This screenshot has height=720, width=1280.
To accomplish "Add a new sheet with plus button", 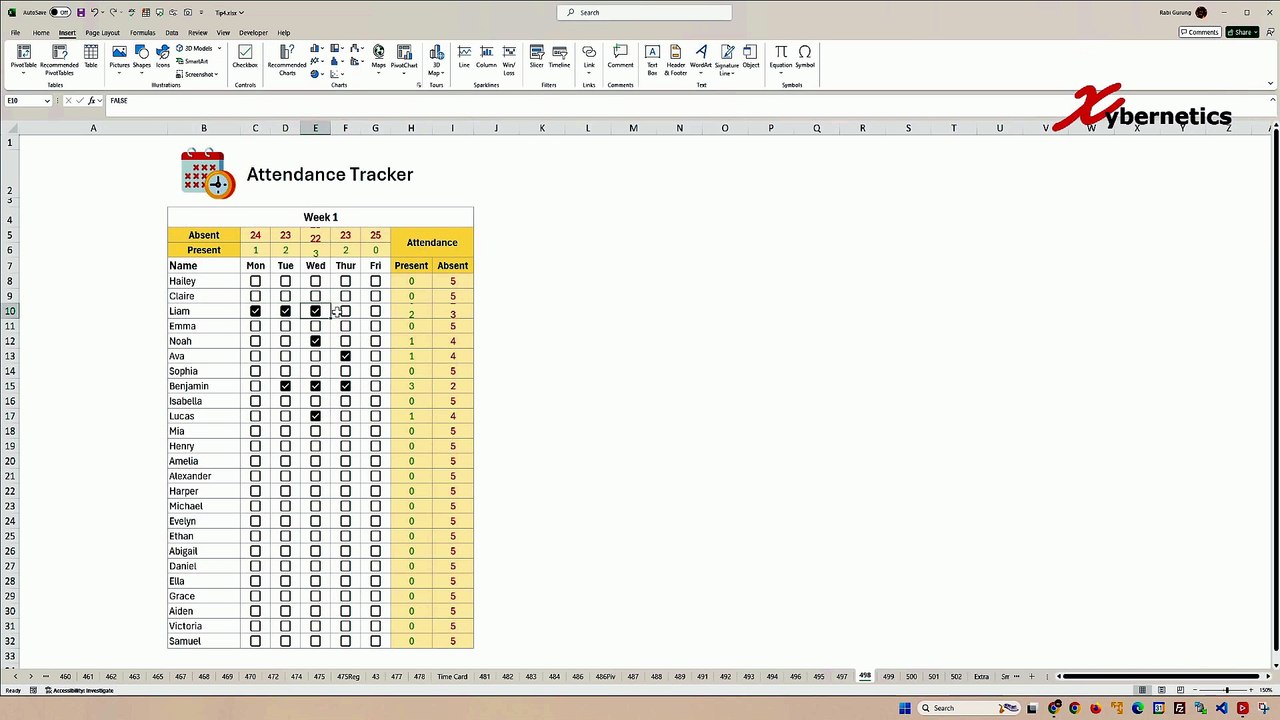I will coord(1031,677).
